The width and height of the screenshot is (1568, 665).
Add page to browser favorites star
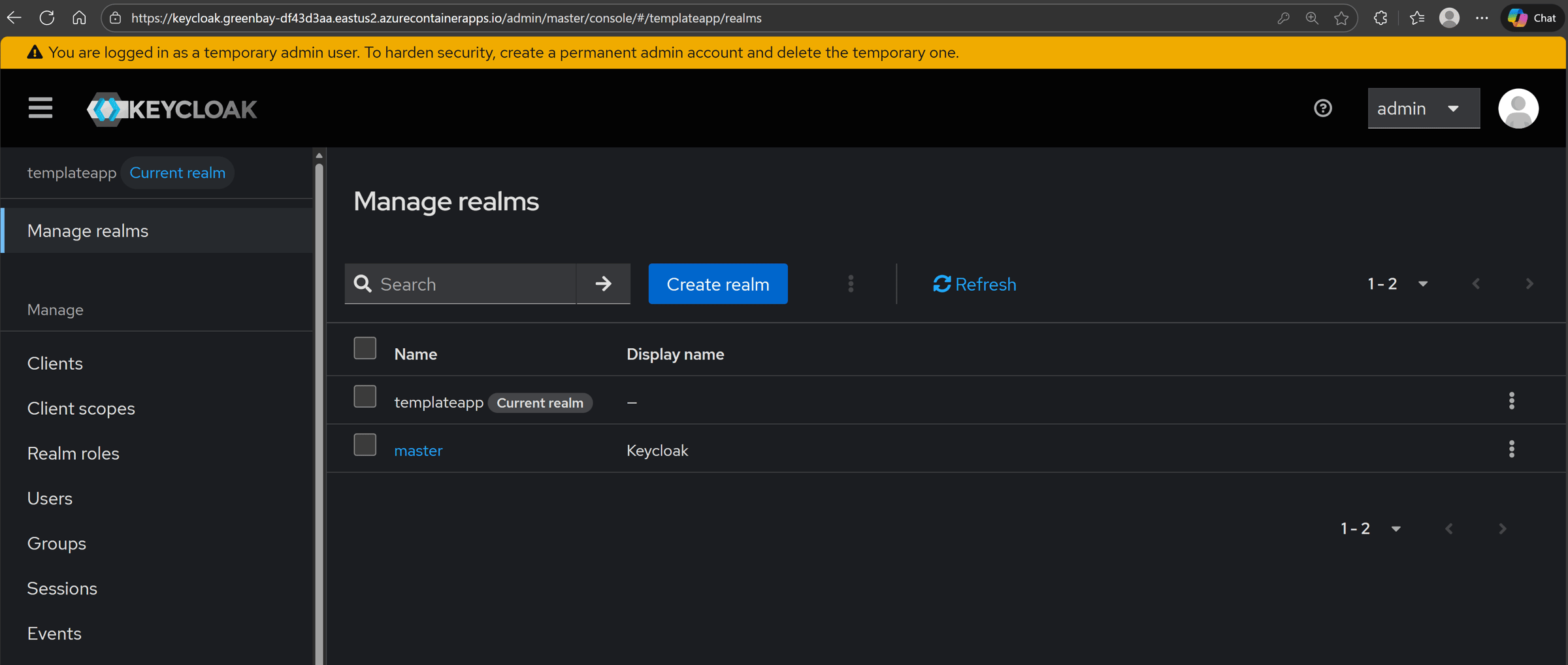pyautogui.click(x=1341, y=18)
